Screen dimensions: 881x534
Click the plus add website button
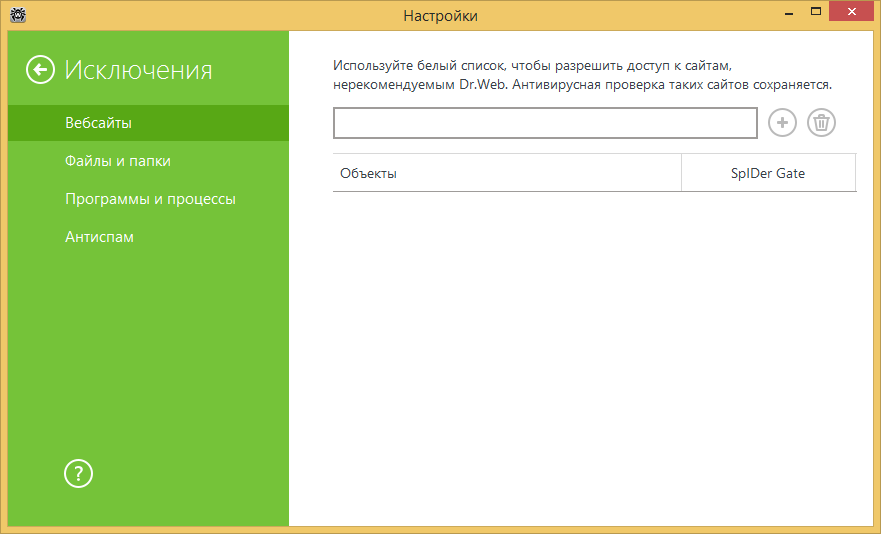pos(782,123)
